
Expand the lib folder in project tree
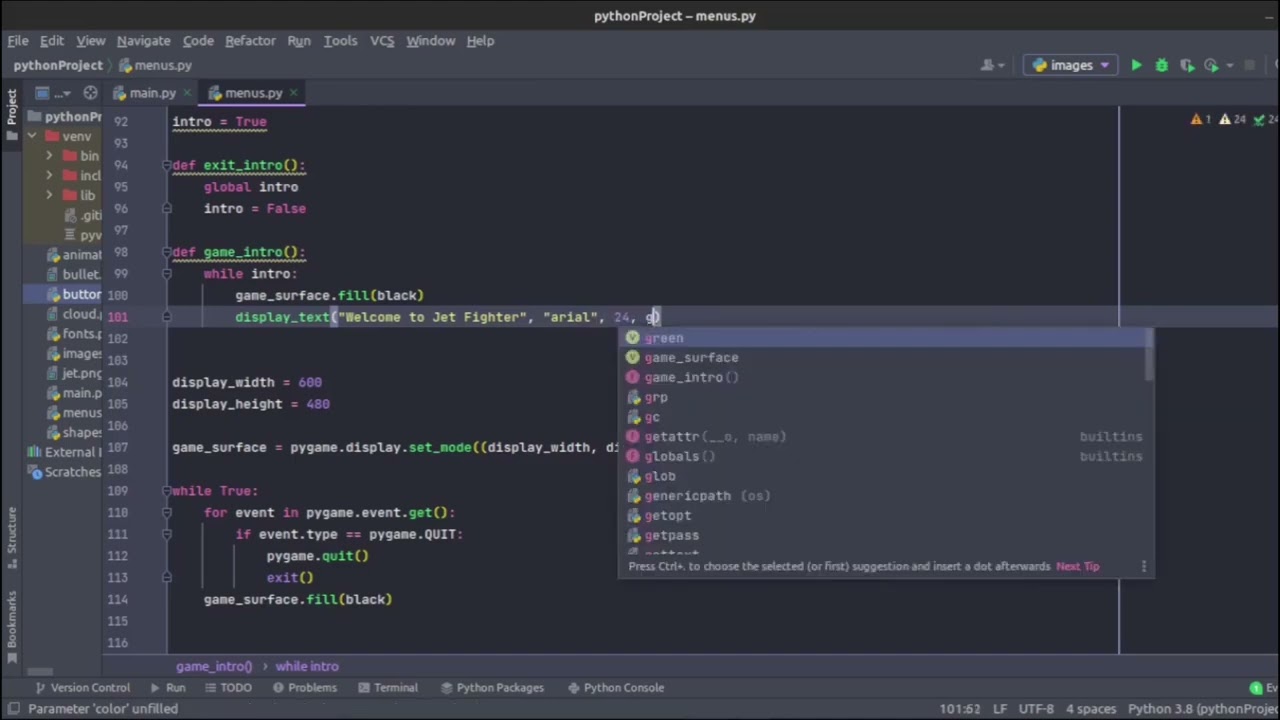click(48, 195)
